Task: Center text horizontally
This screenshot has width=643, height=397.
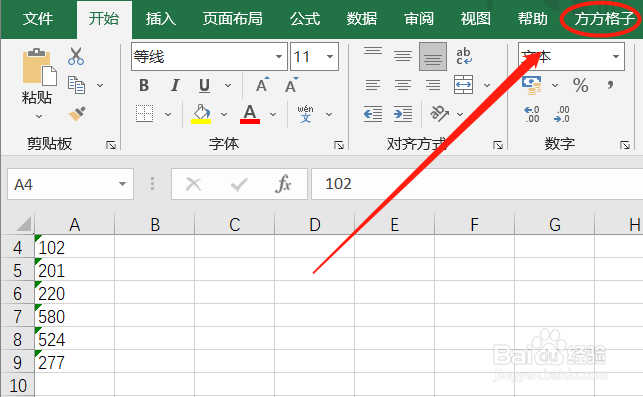Action: pyautogui.click(x=403, y=85)
